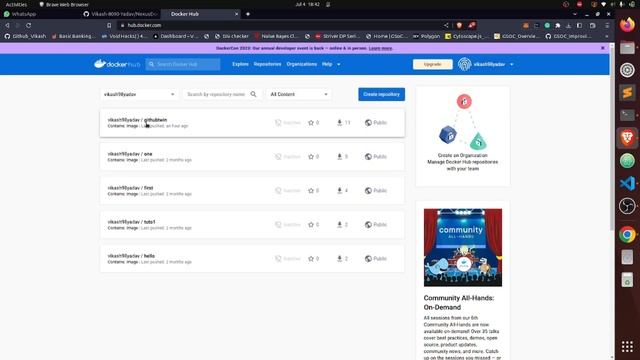Open GitHub_Vikash bookmark

coord(25,36)
